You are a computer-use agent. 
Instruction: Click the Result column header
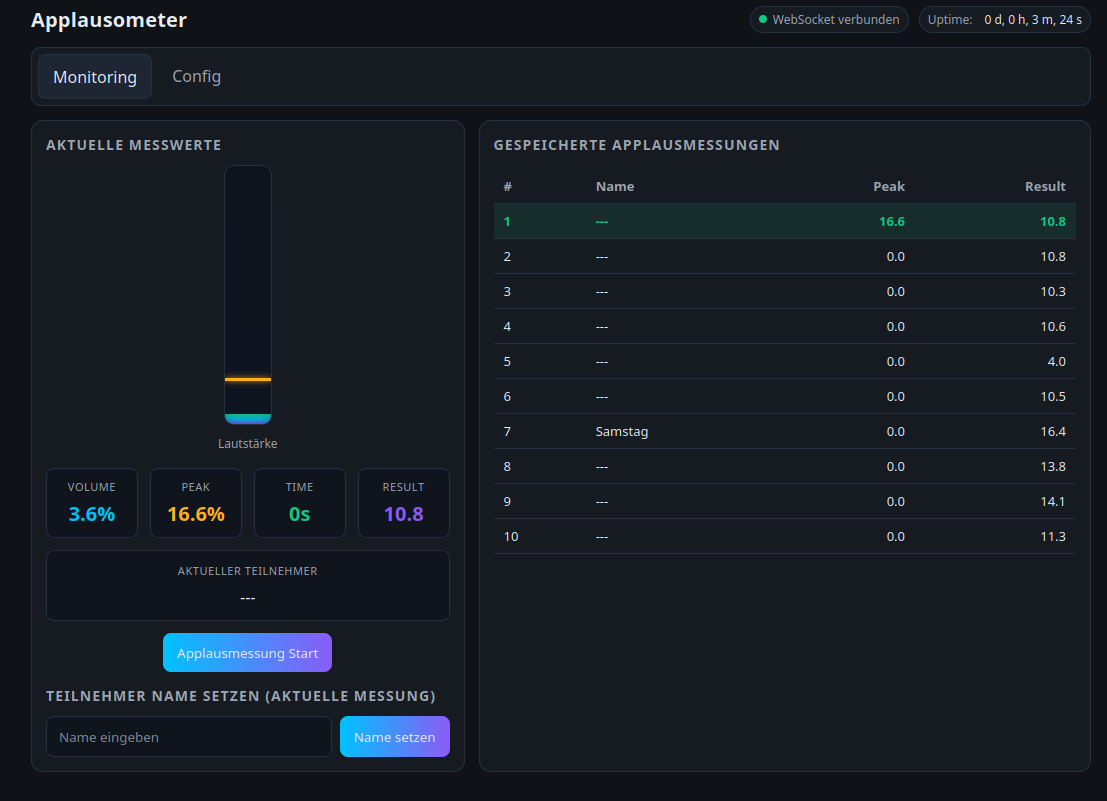pyautogui.click(x=1045, y=186)
